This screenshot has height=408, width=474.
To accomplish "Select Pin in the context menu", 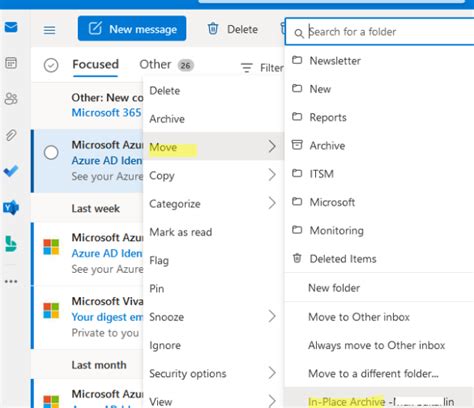I will [x=213, y=289].
